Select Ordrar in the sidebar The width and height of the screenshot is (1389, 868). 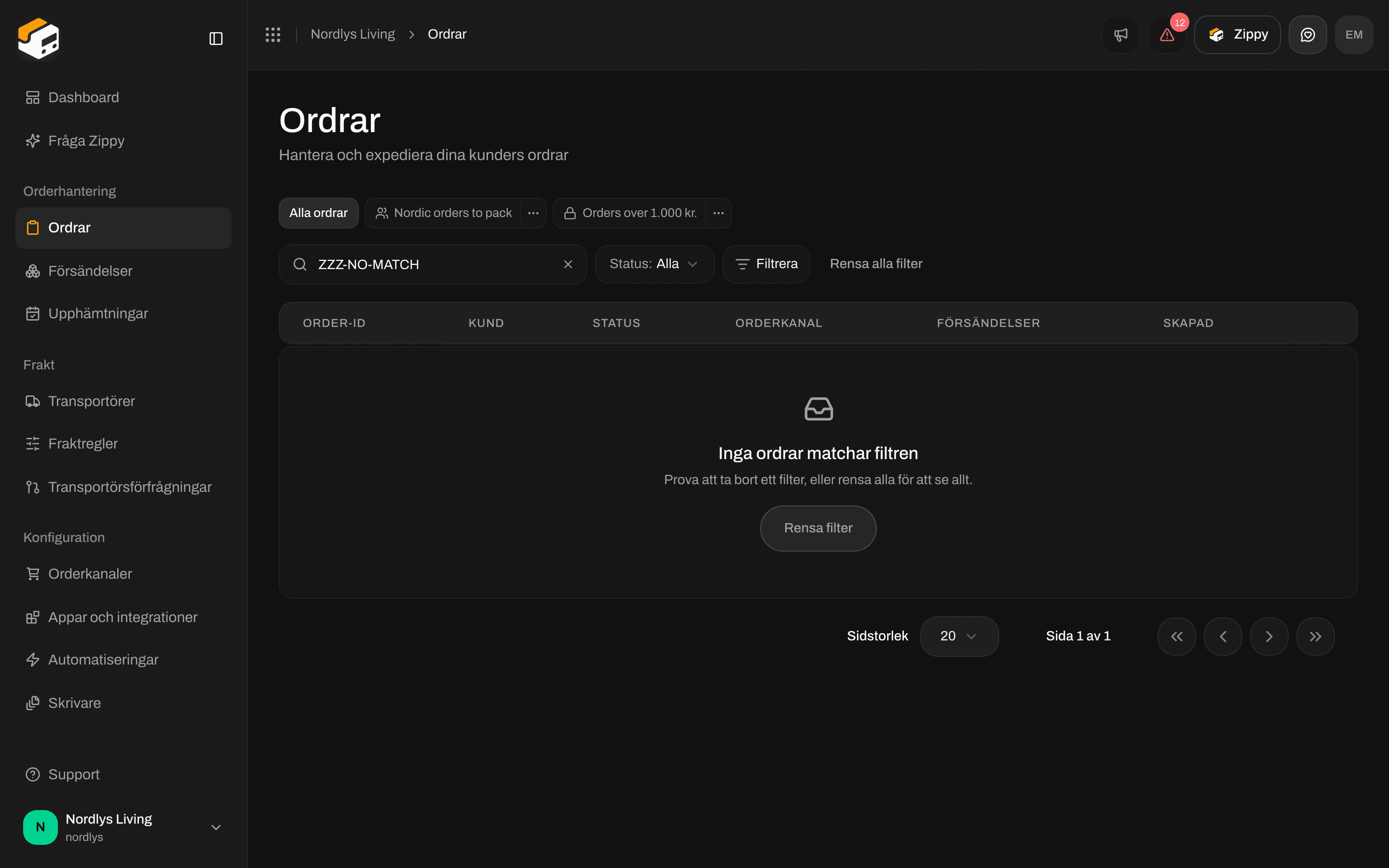tap(123, 228)
